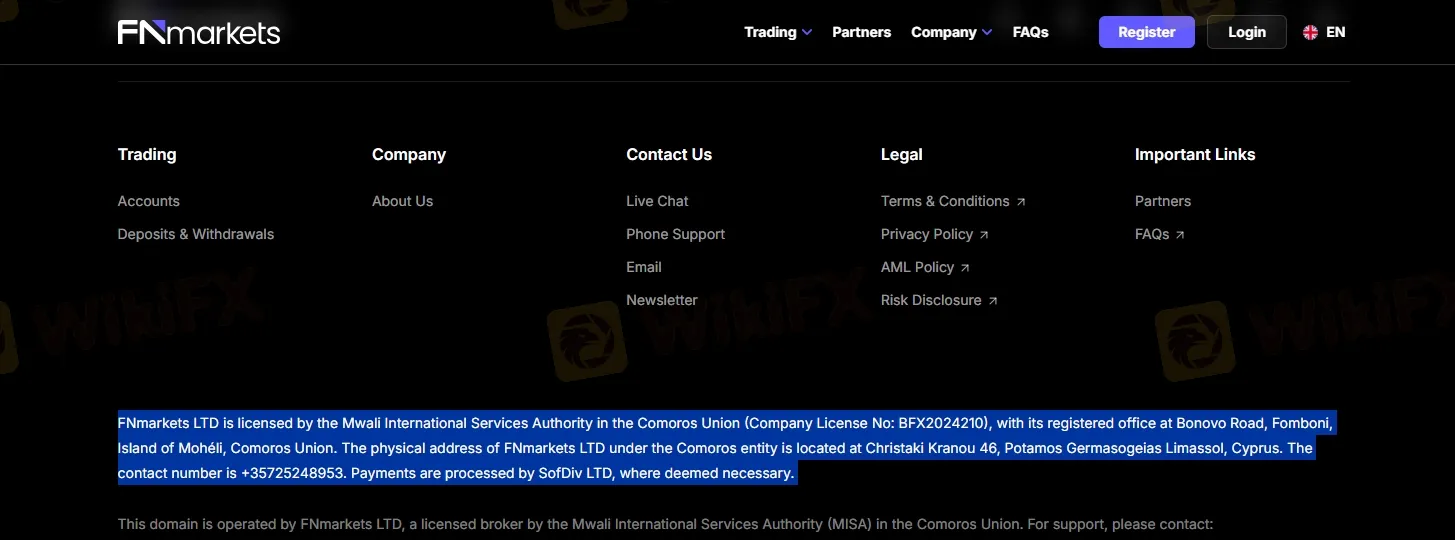Screen dimensions: 1455x540
Task: Open Accounts footer link
Action: [x=149, y=201]
